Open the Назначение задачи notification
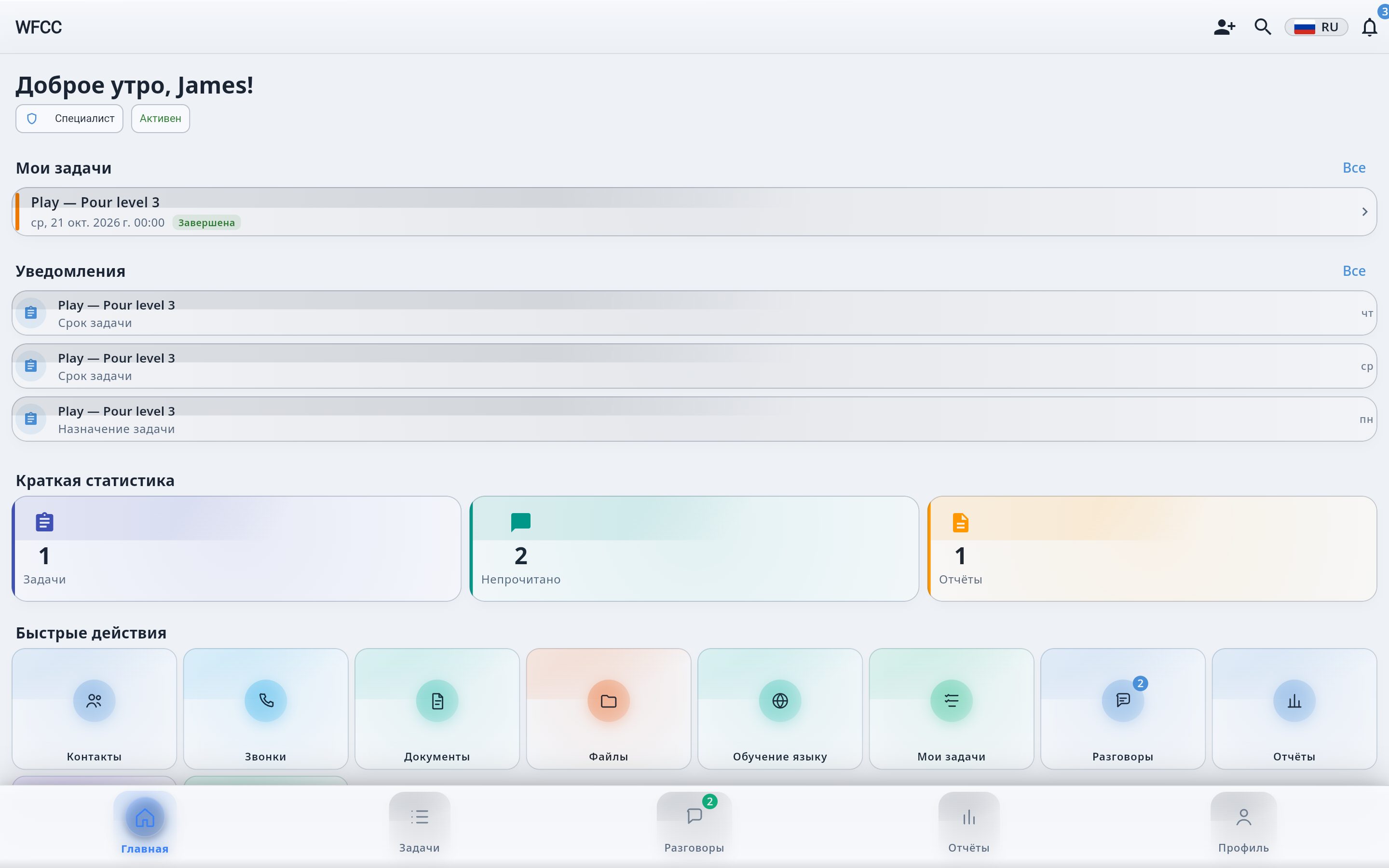 click(694, 419)
